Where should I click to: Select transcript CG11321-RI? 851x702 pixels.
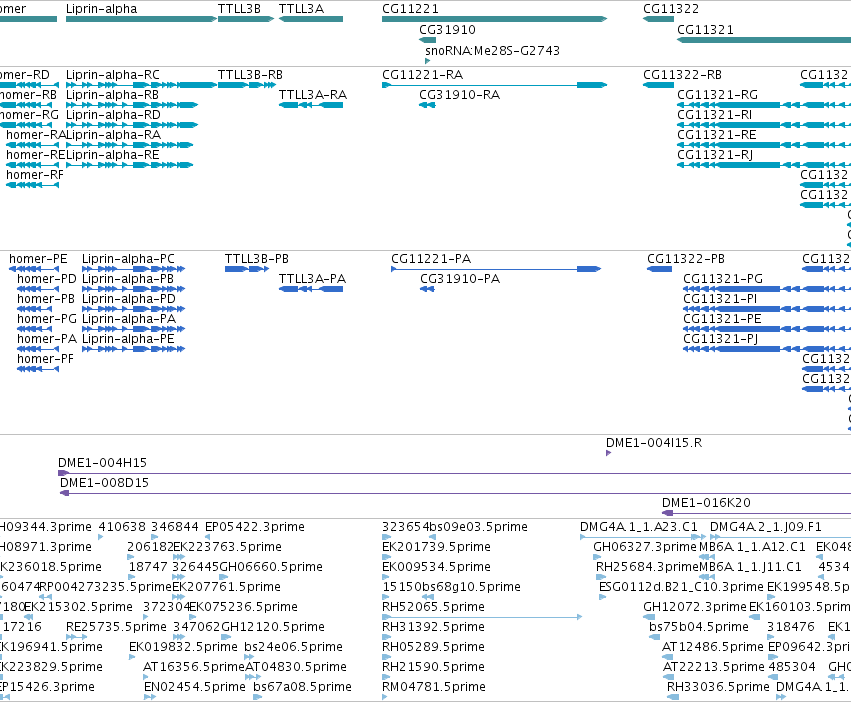[764, 125]
